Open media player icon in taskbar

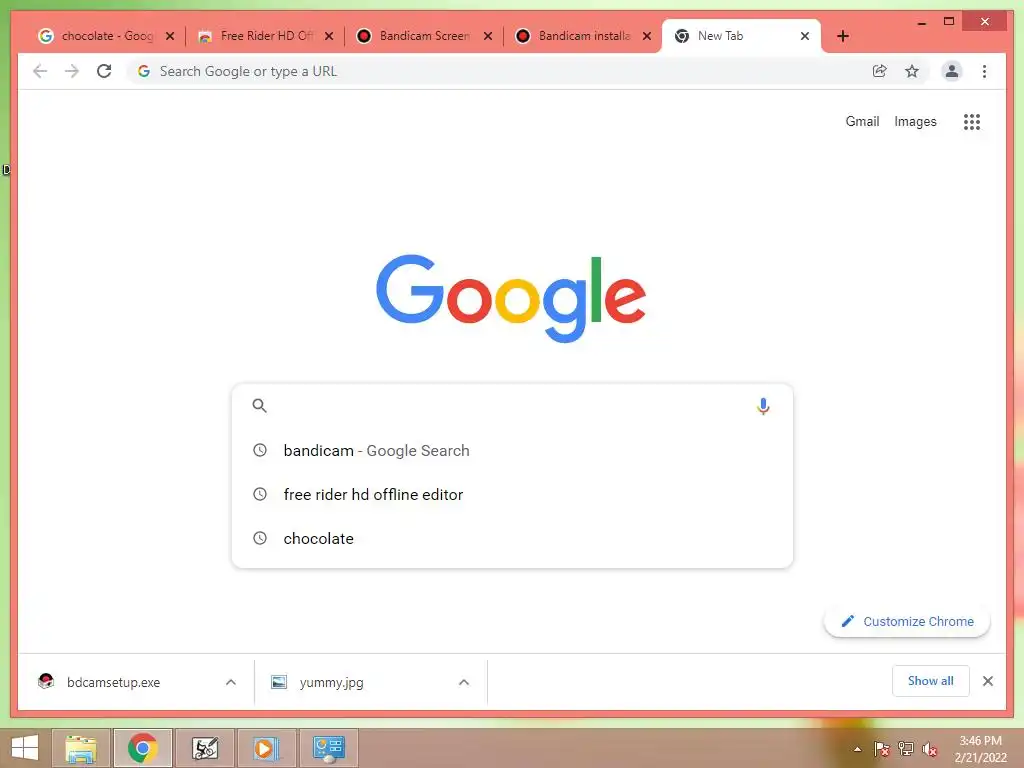(266, 748)
